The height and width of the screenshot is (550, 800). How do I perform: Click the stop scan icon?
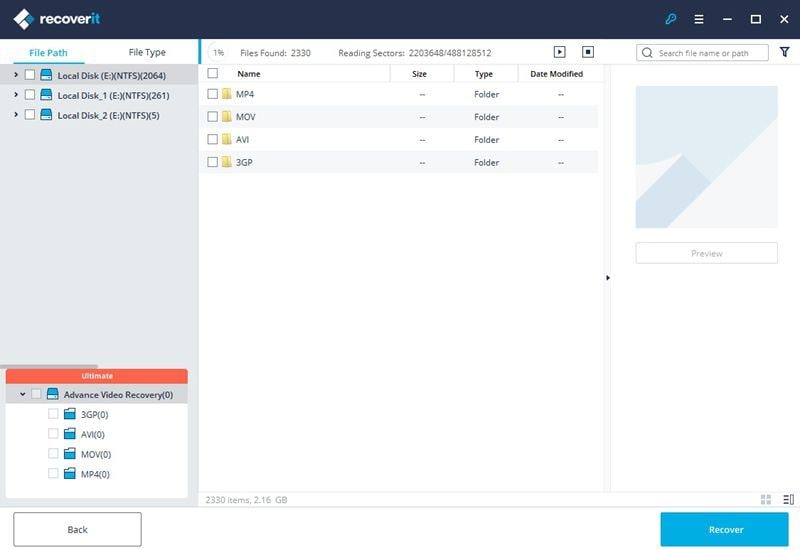[588, 52]
